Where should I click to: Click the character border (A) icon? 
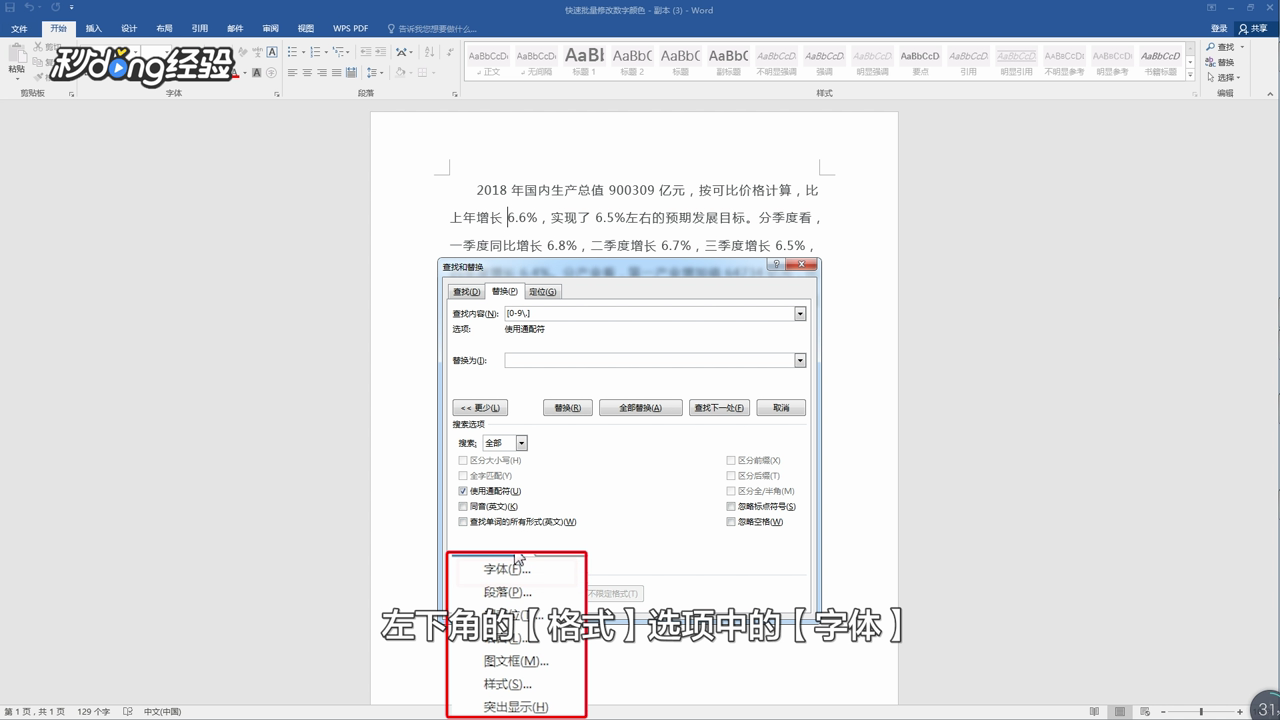pyautogui.click(x=272, y=52)
